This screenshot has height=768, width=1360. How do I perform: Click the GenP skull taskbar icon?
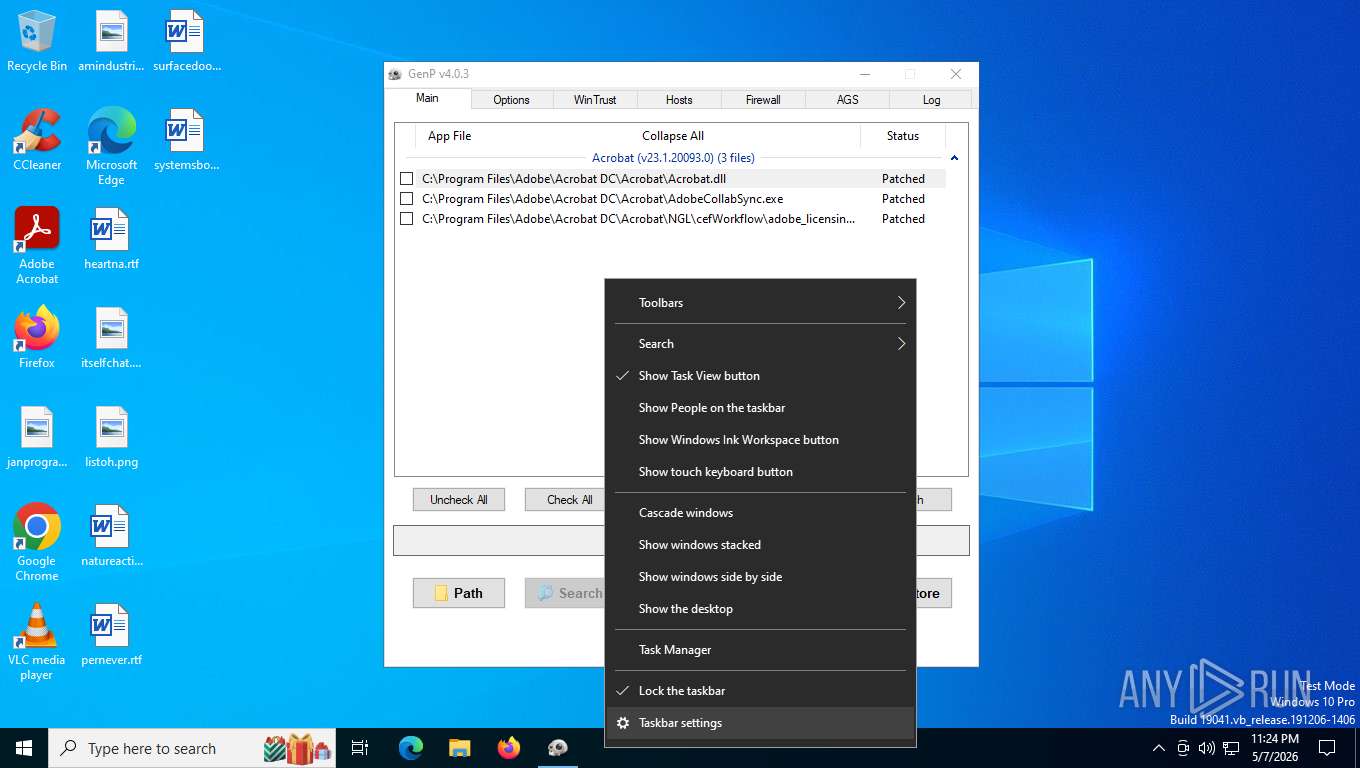coord(558,748)
